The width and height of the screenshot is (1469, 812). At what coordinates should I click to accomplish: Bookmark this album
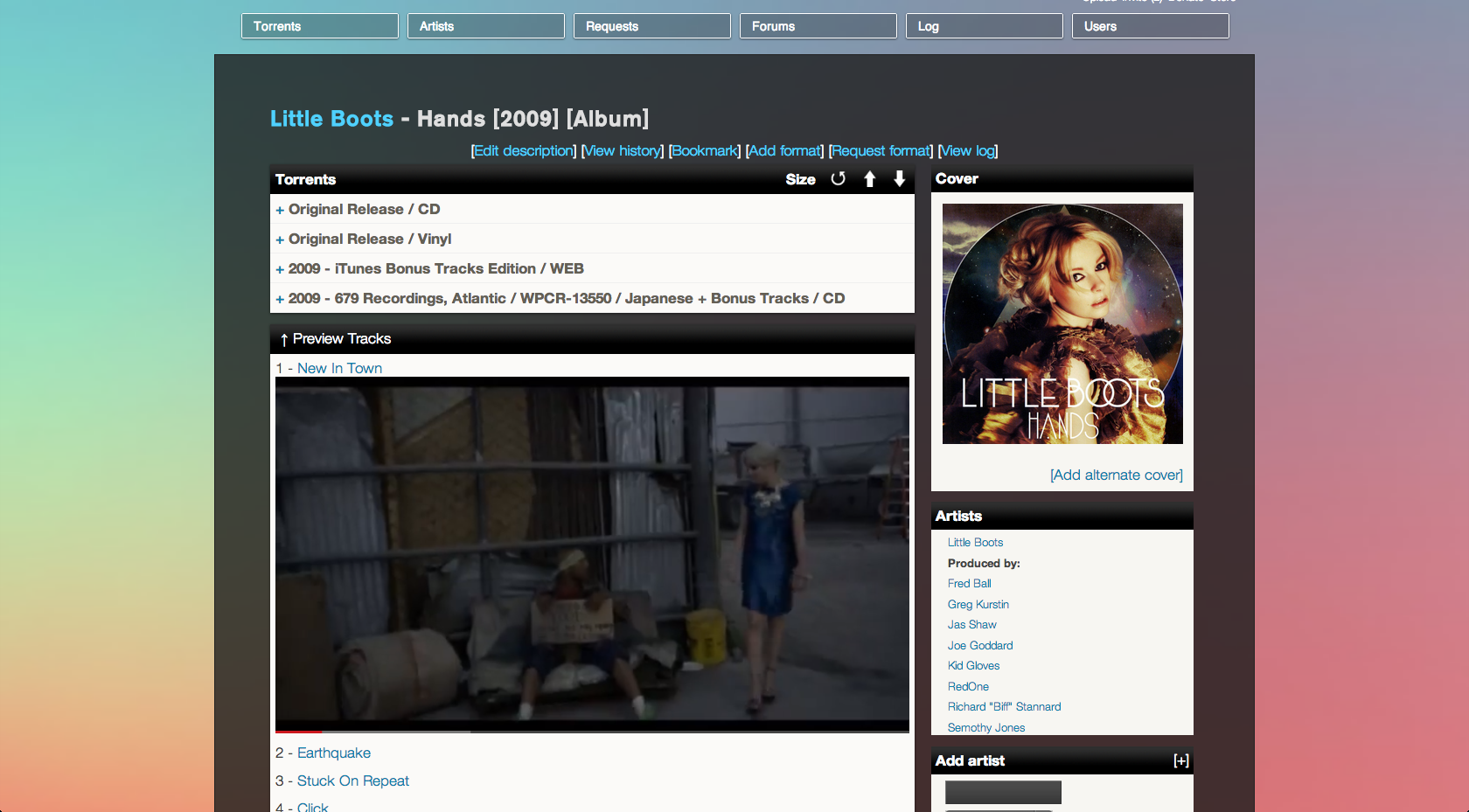705,150
